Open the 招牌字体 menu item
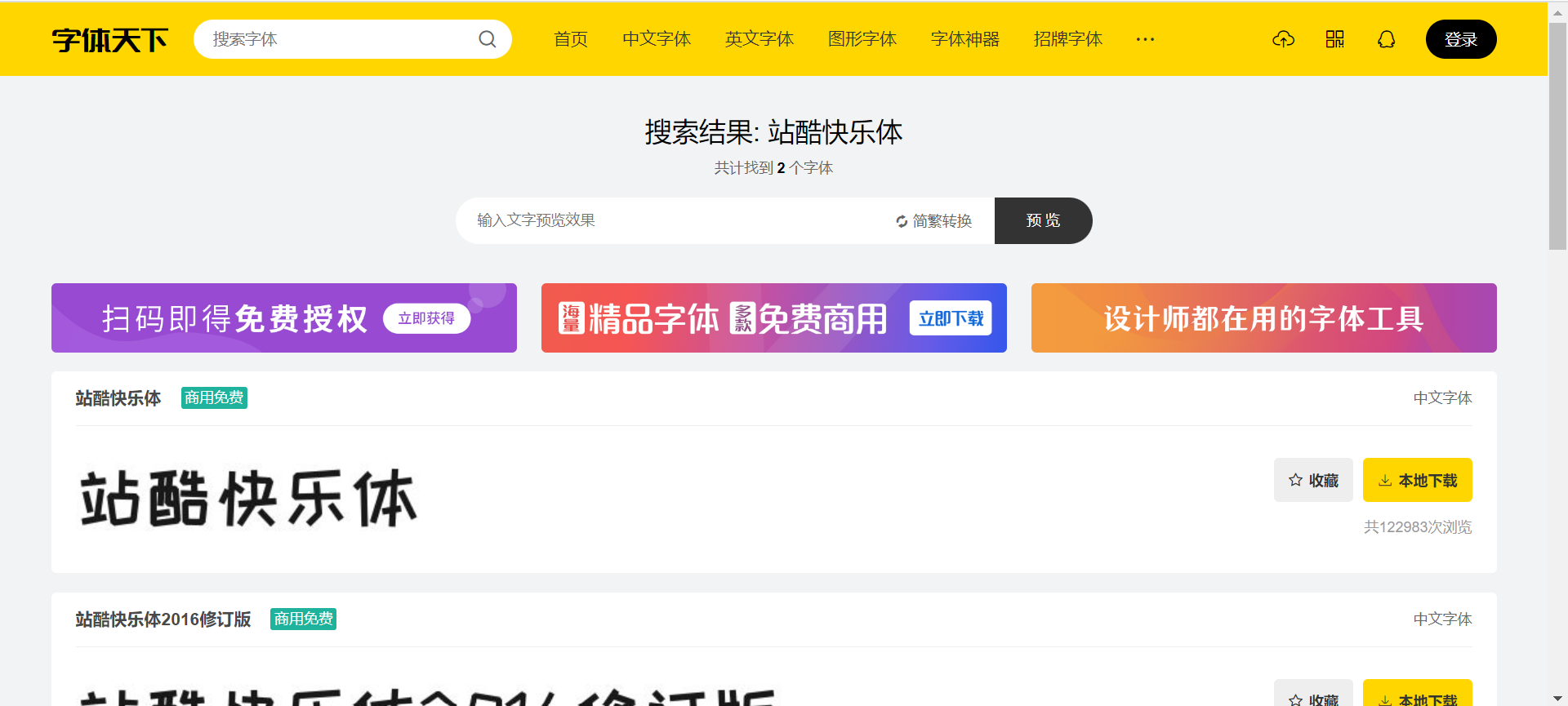Screen dimensions: 1568x706 pyautogui.click(x=1068, y=39)
